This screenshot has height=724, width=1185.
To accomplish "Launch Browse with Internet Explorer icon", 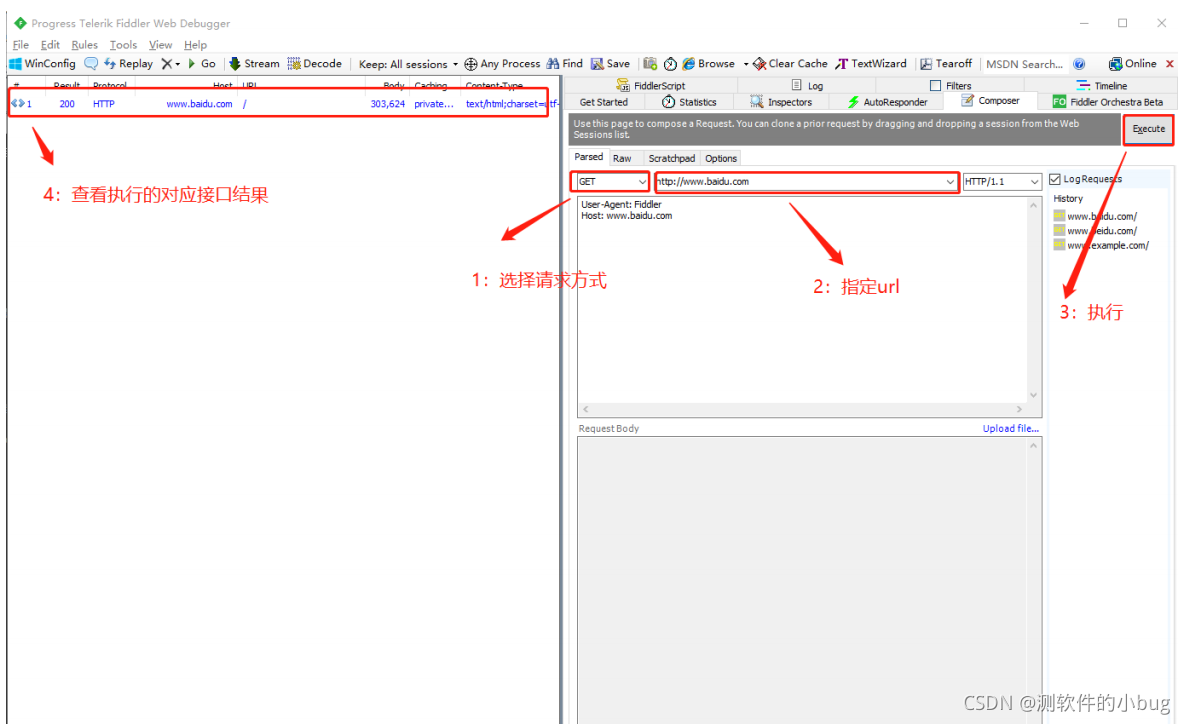I will coord(709,63).
